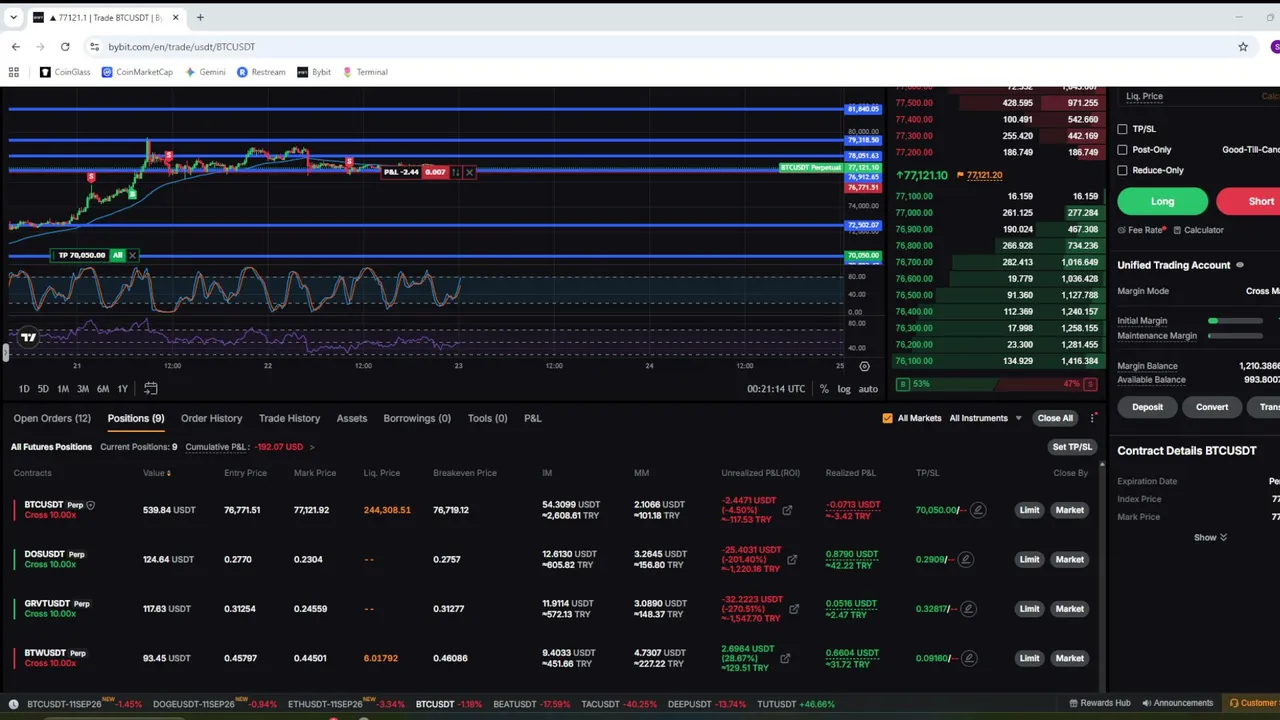The height and width of the screenshot is (720, 1280).
Task: Open the CoinGlass bookmark
Action: tap(65, 72)
